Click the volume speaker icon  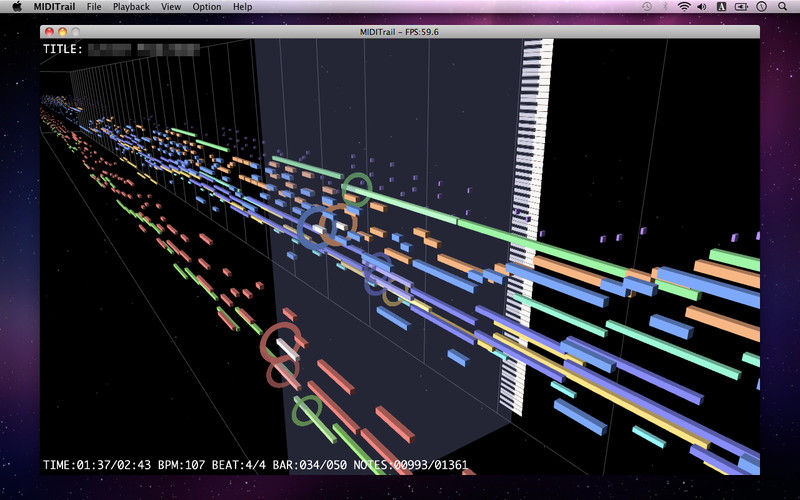click(x=702, y=7)
